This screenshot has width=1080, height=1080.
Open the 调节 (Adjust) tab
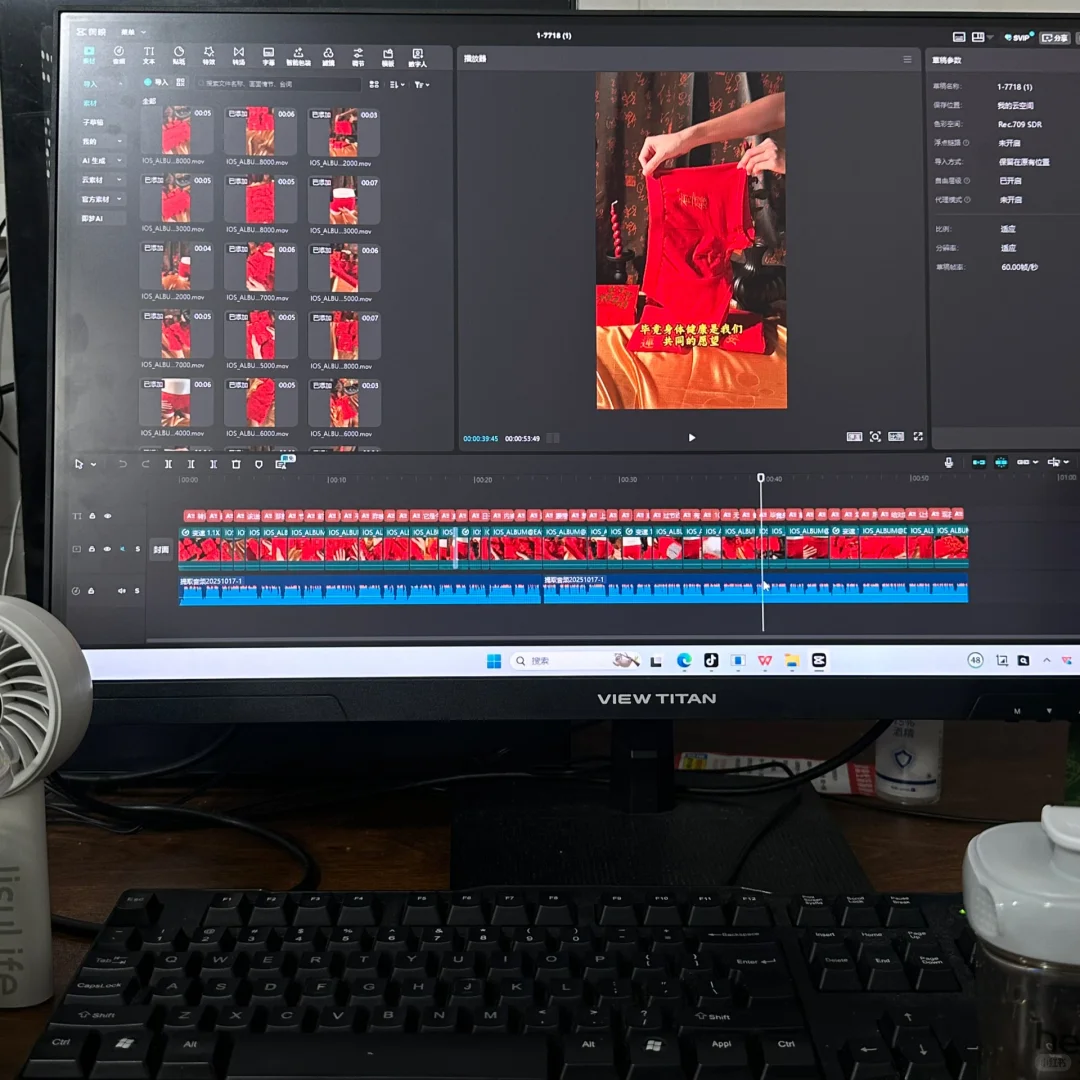pos(358,56)
